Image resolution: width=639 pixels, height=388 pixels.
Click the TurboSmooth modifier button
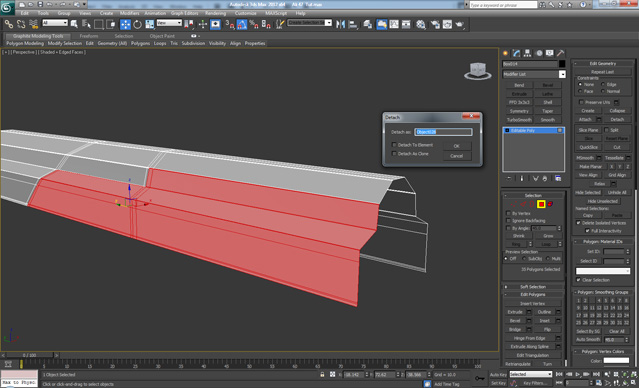(x=519, y=120)
